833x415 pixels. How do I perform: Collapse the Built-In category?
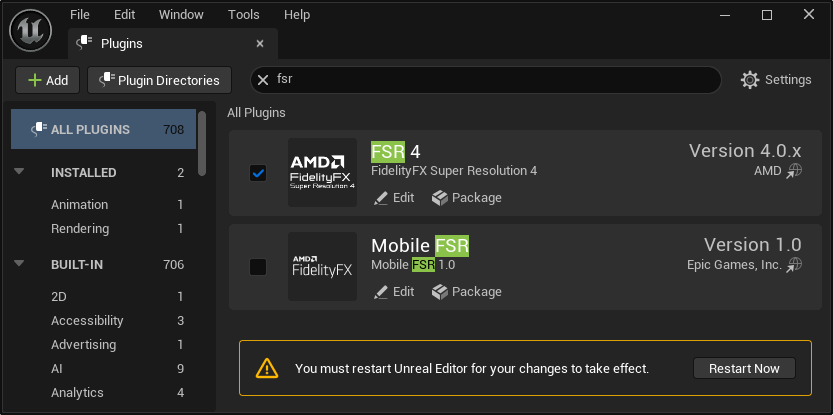click(x=19, y=264)
